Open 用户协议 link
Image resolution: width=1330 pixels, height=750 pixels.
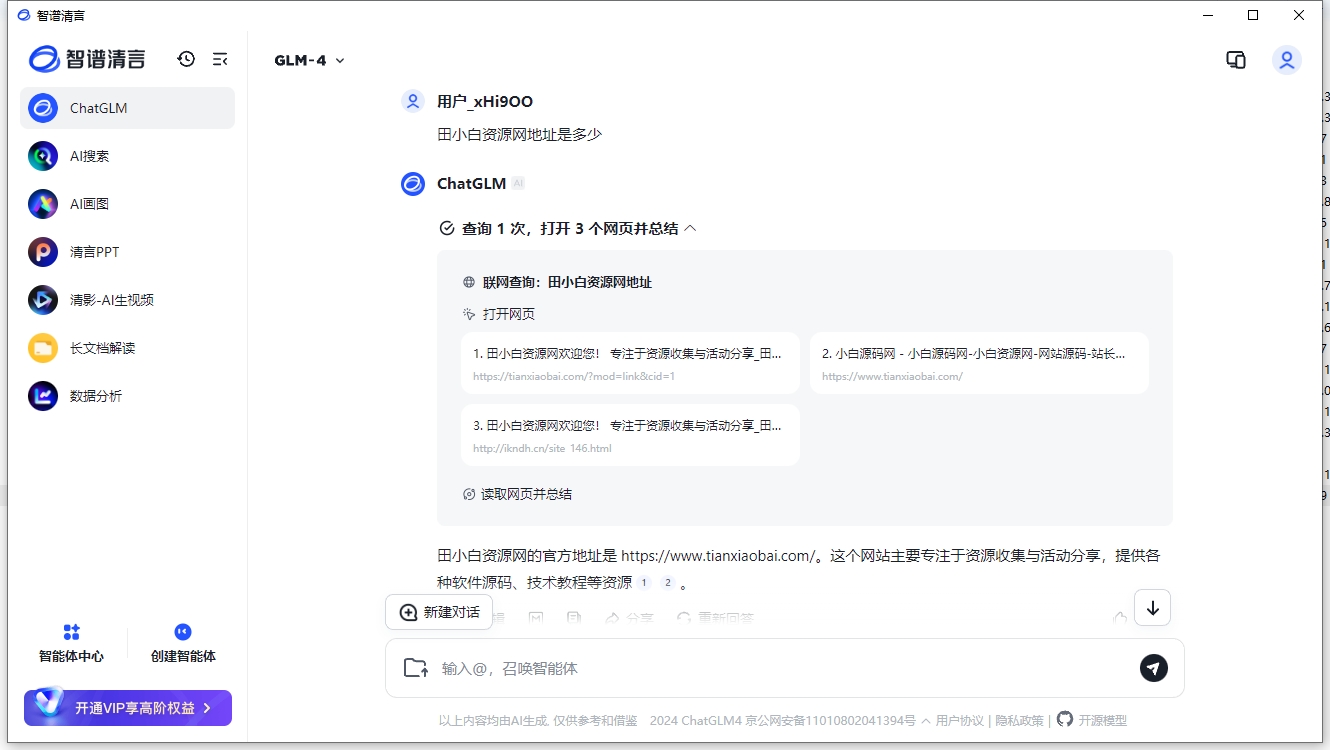tap(960, 720)
